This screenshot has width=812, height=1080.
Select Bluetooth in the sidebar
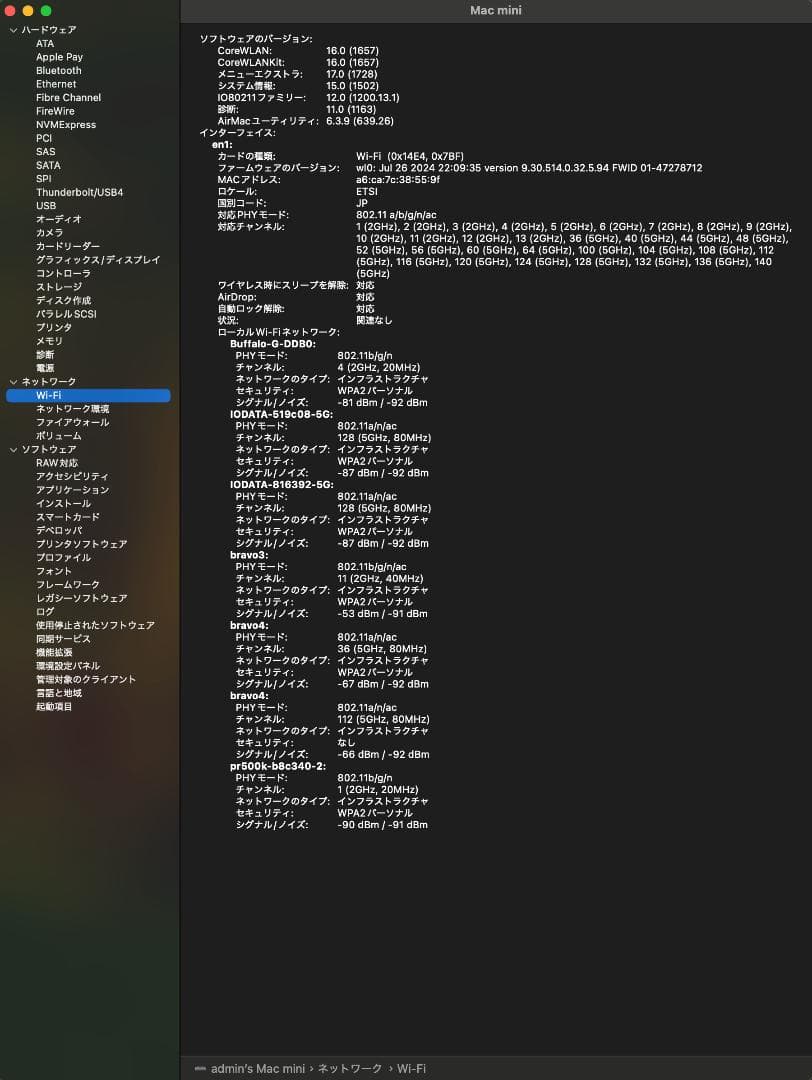[59, 71]
